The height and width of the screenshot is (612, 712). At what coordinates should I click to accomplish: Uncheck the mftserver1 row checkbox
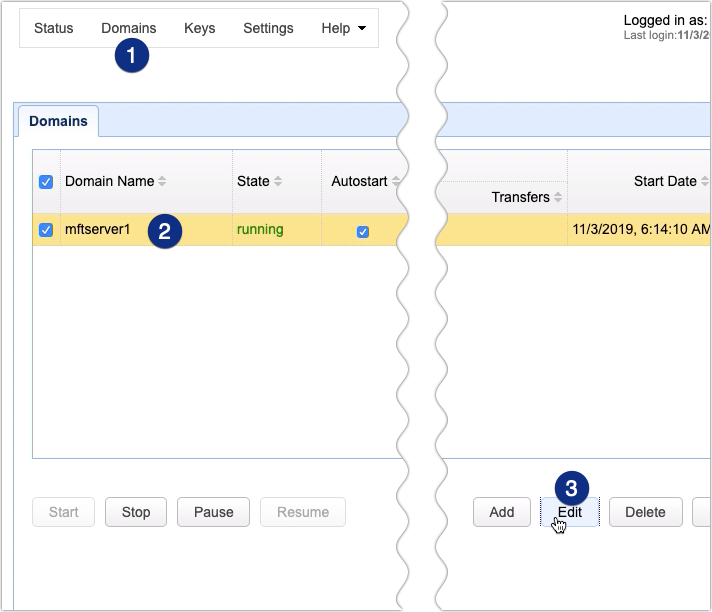46,230
